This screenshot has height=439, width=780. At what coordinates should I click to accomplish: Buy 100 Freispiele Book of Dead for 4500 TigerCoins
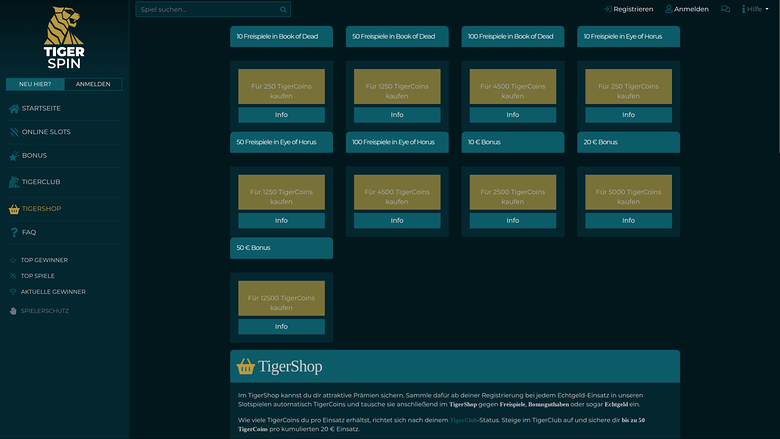tap(513, 87)
